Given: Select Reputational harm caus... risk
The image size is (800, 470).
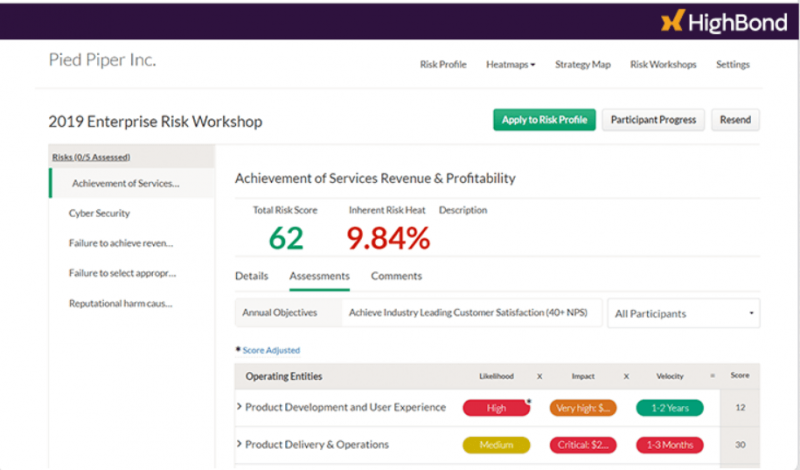Looking at the screenshot, I should [x=121, y=304].
